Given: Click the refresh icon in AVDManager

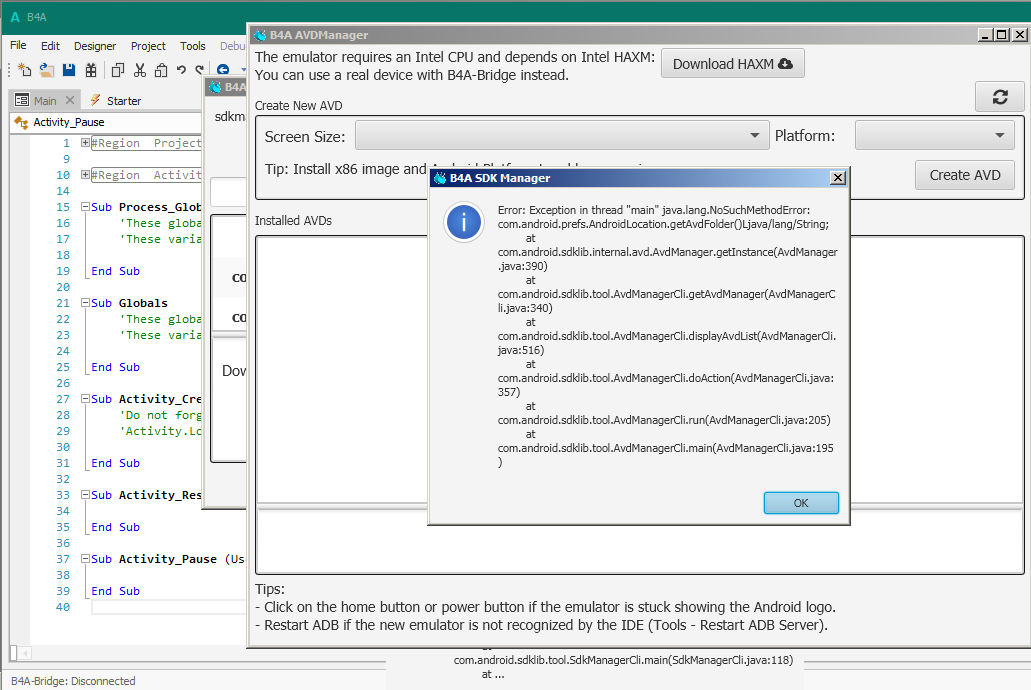Looking at the screenshot, I should click(x=999, y=97).
